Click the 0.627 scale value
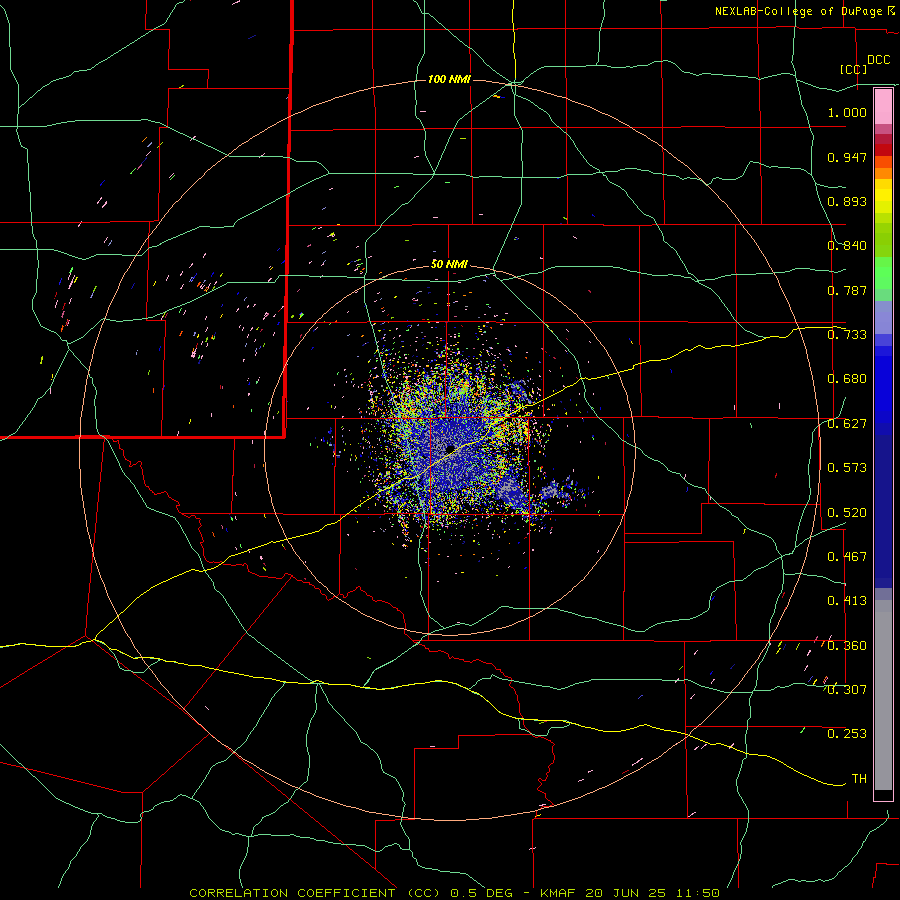 coord(847,424)
